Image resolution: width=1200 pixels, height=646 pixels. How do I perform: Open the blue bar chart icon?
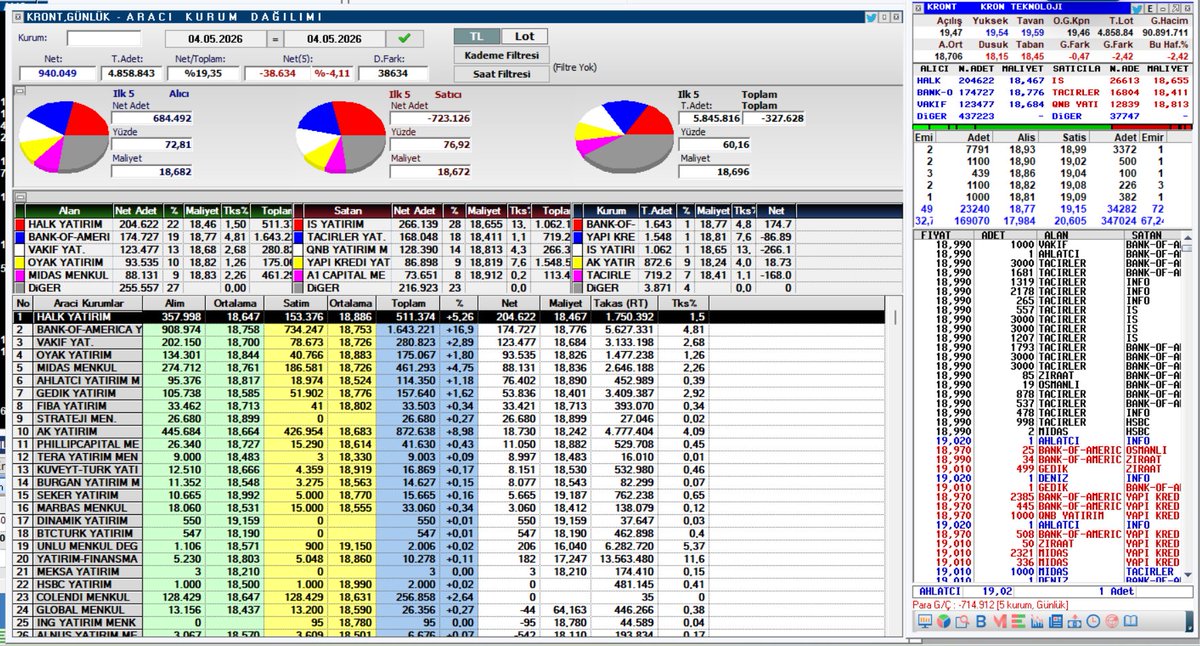[x=1037, y=621]
